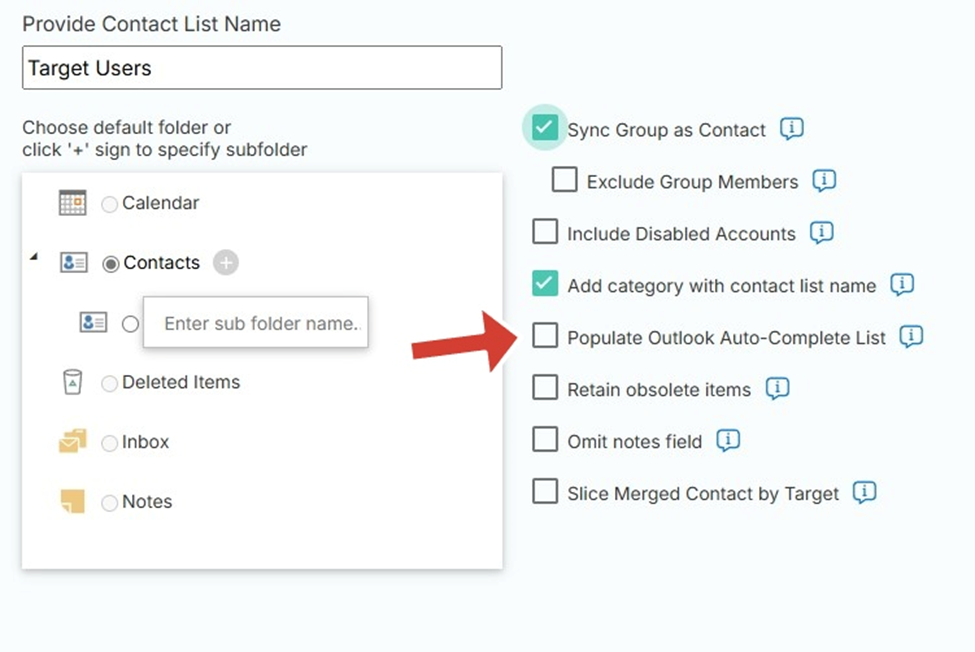This screenshot has width=975, height=652.
Task: Click the Calendar folder icon
Action: [73, 203]
